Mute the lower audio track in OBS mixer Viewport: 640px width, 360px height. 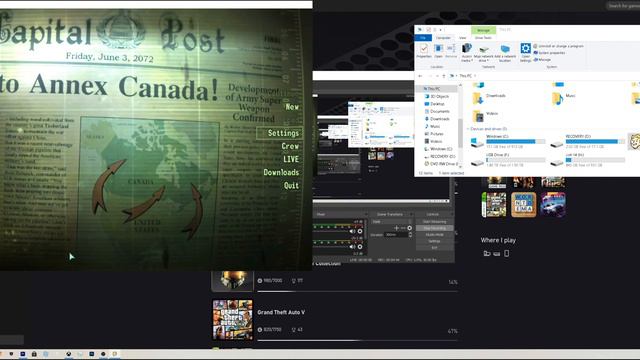tap(352, 247)
